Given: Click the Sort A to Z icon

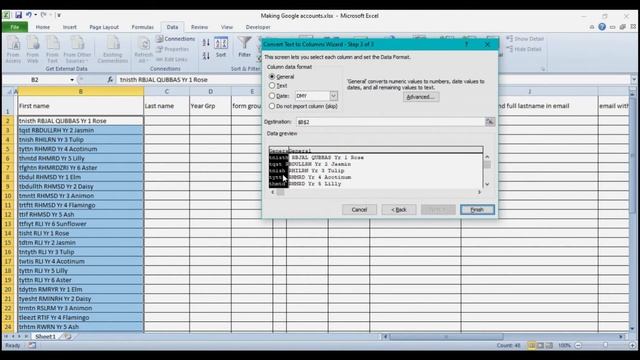Looking at the screenshot, I should click(x=206, y=42).
